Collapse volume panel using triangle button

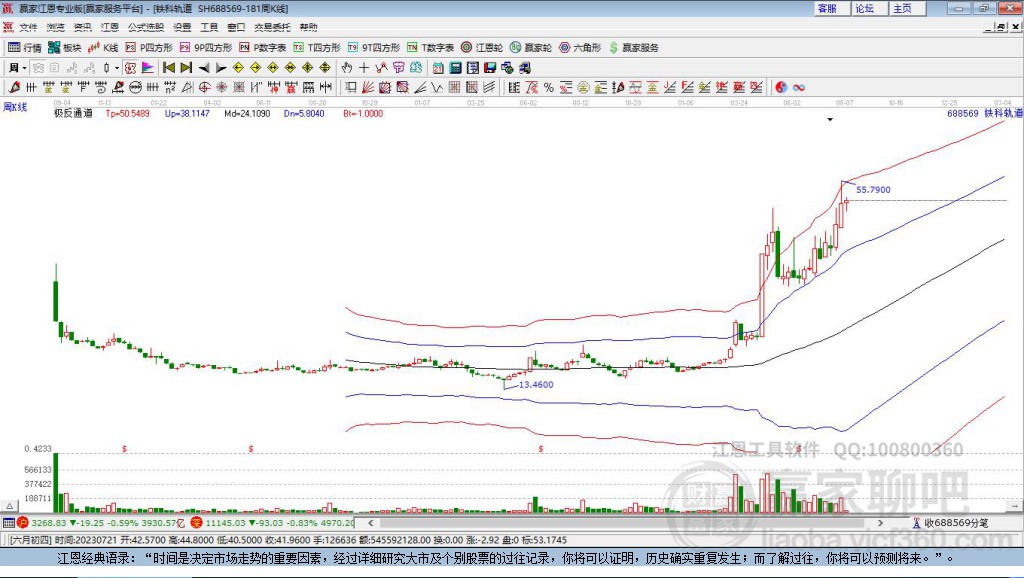pyautogui.click(x=9, y=506)
